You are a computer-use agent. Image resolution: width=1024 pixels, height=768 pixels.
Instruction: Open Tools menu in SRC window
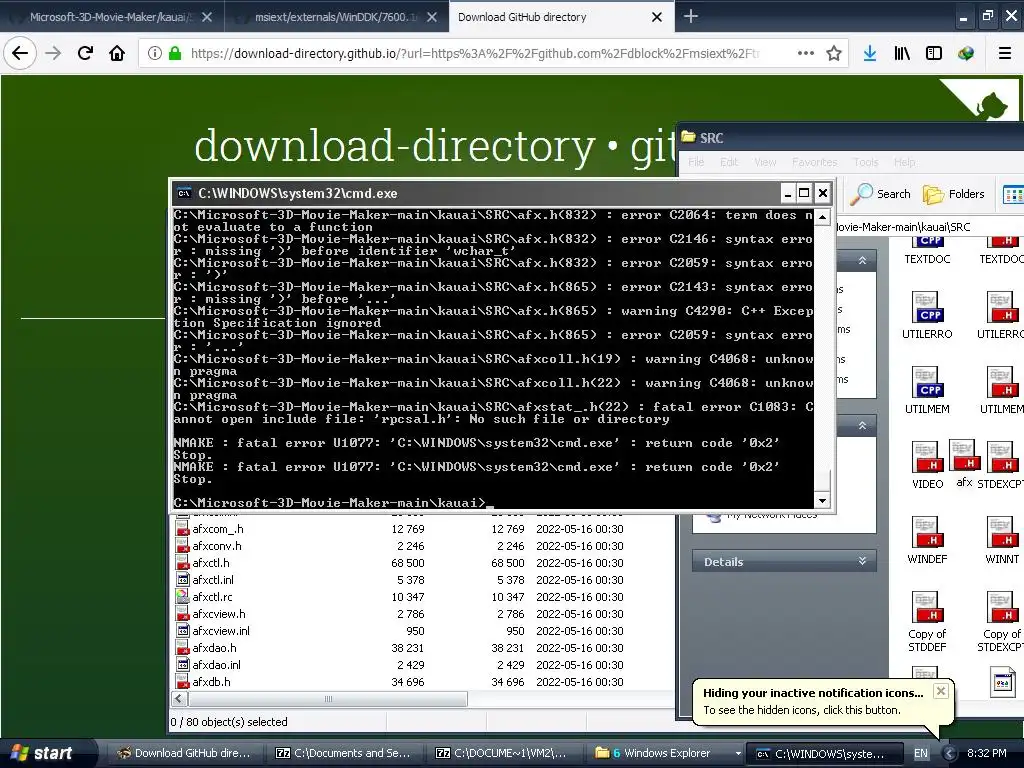point(865,162)
